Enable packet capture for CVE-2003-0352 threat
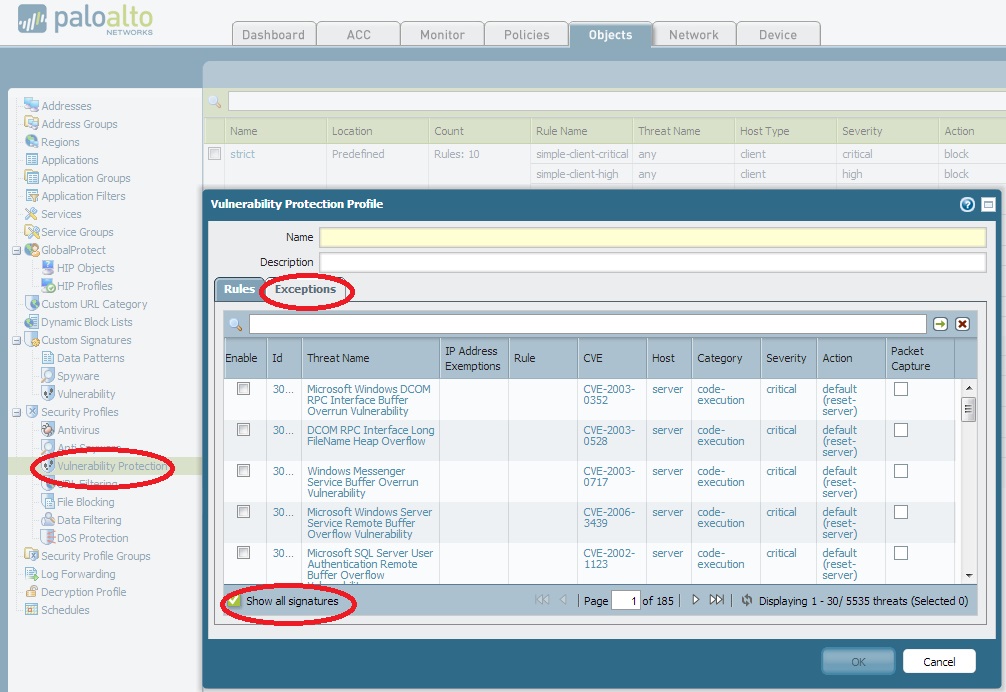 [x=901, y=389]
